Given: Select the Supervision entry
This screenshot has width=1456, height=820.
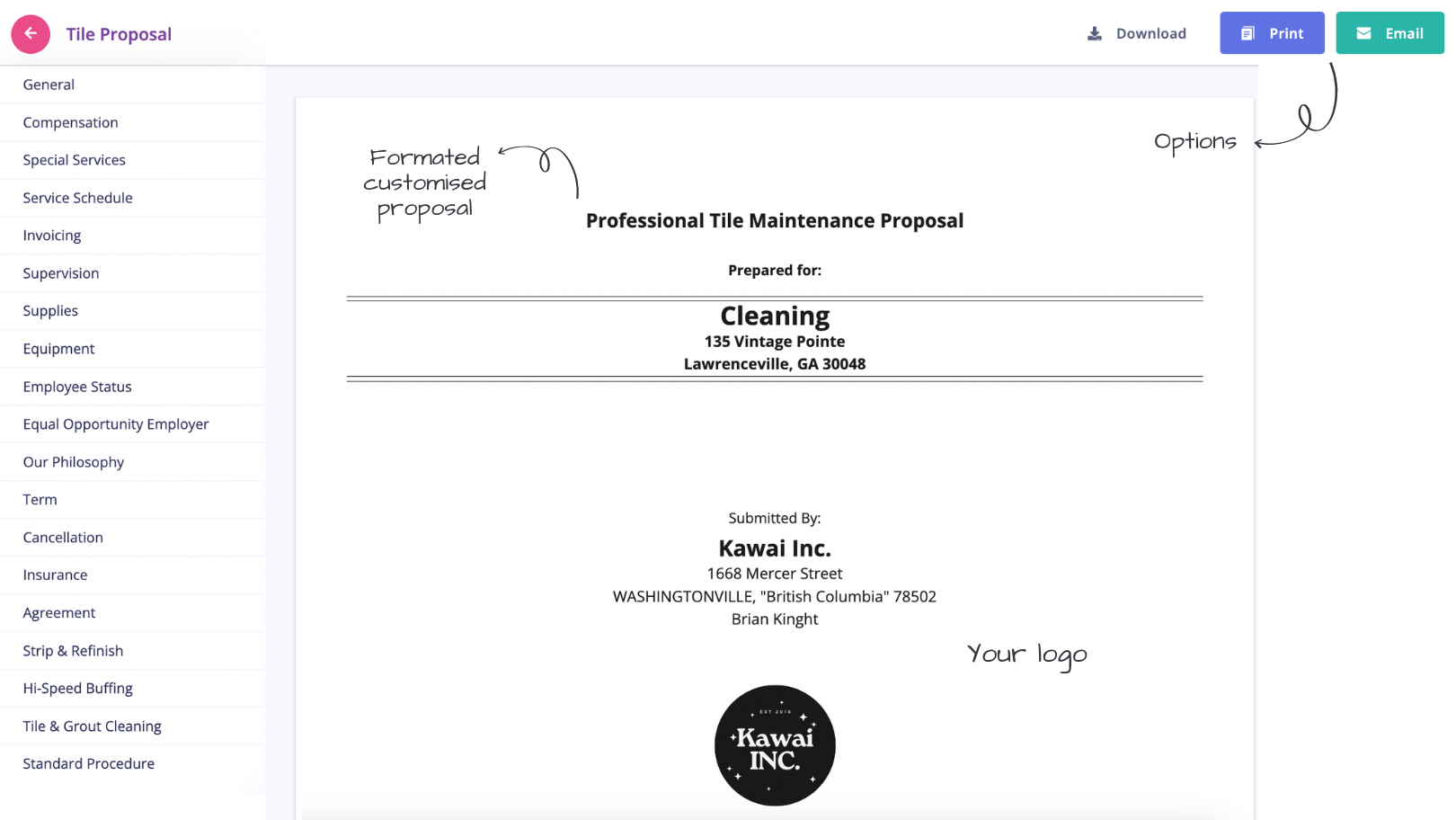Looking at the screenshot, I should (x=60, y=272).
